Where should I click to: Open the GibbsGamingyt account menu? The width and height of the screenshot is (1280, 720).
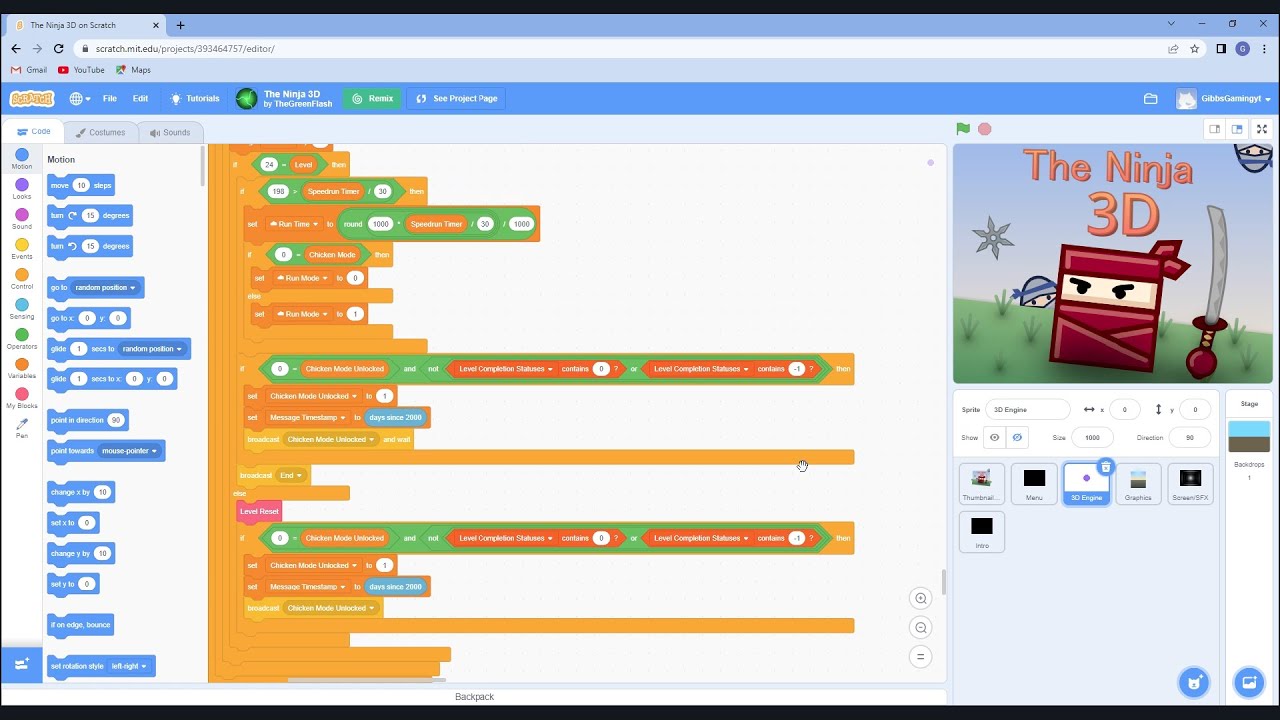tap(1224, 99)
